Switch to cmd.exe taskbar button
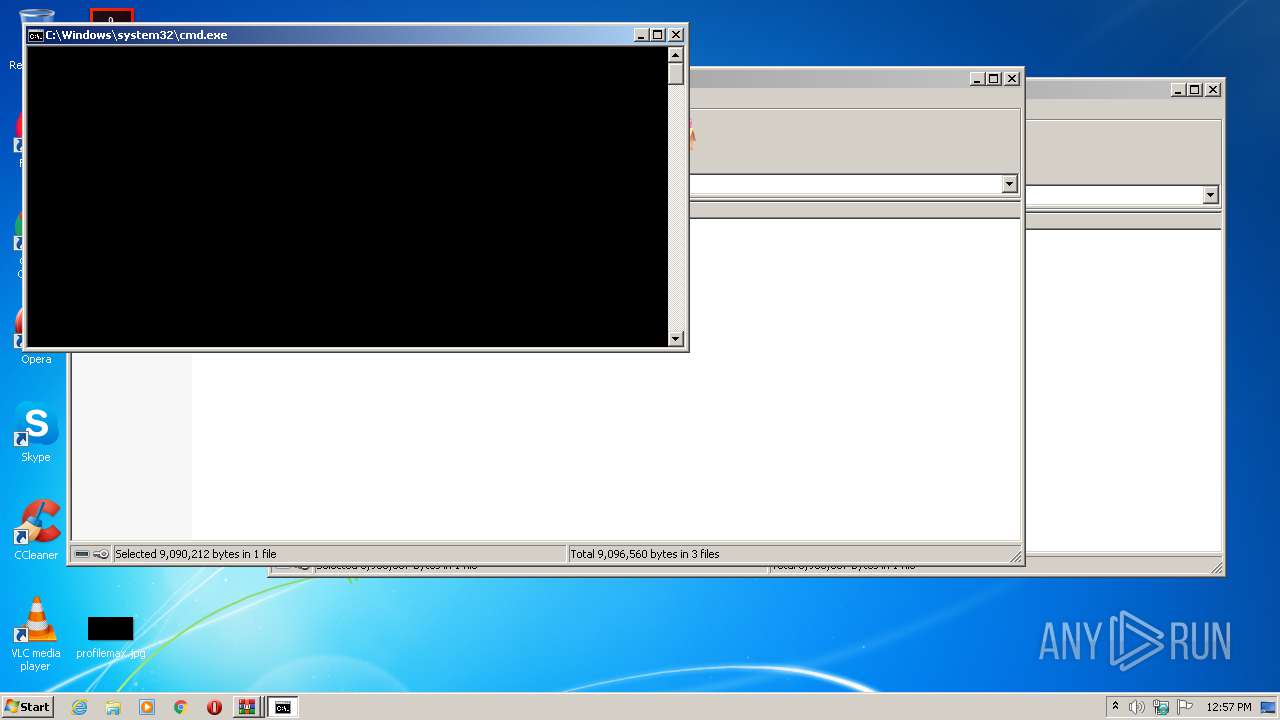 (x=283, y=707)
